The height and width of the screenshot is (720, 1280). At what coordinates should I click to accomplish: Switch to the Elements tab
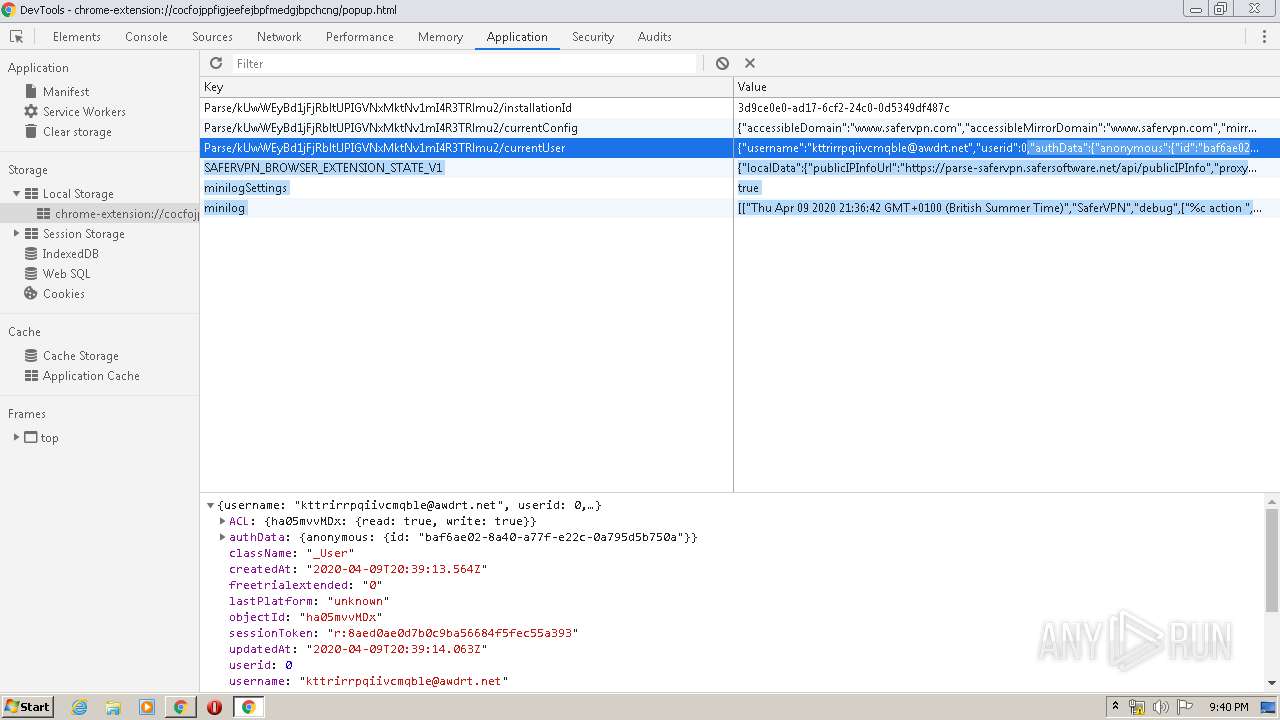pos(77,36)
